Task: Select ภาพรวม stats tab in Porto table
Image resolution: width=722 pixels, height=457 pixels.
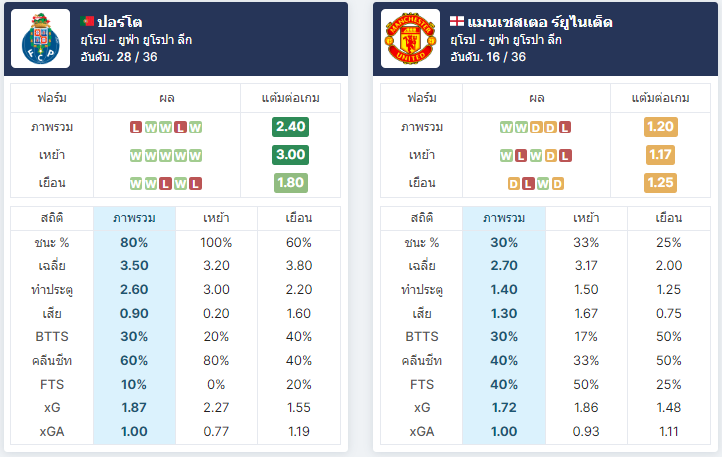Action: click(134, 218)
